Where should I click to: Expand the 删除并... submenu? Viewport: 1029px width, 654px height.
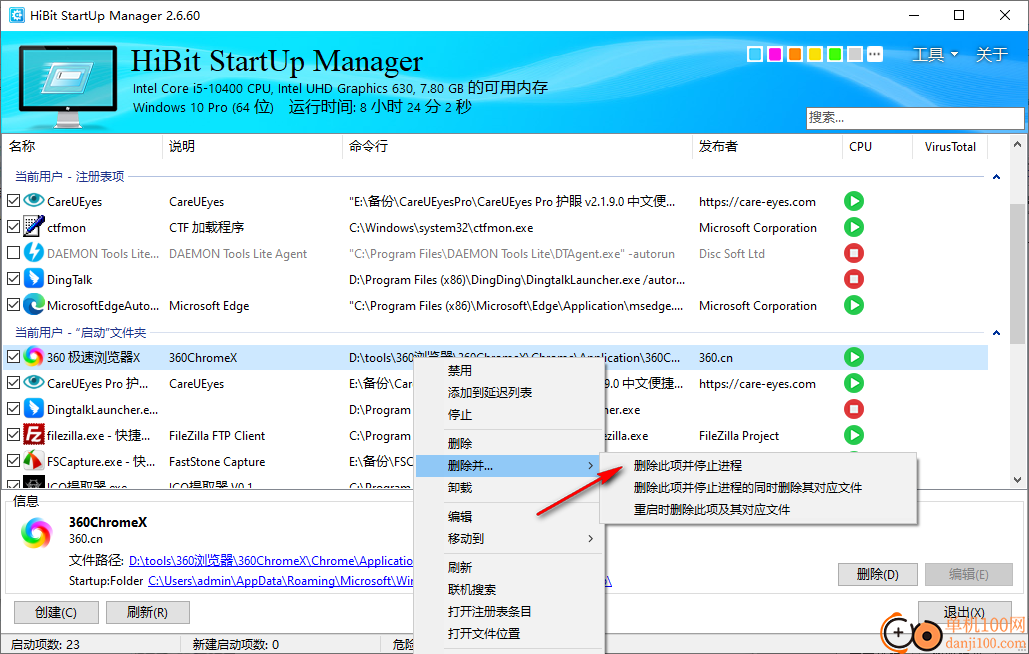tap(509, 466)
